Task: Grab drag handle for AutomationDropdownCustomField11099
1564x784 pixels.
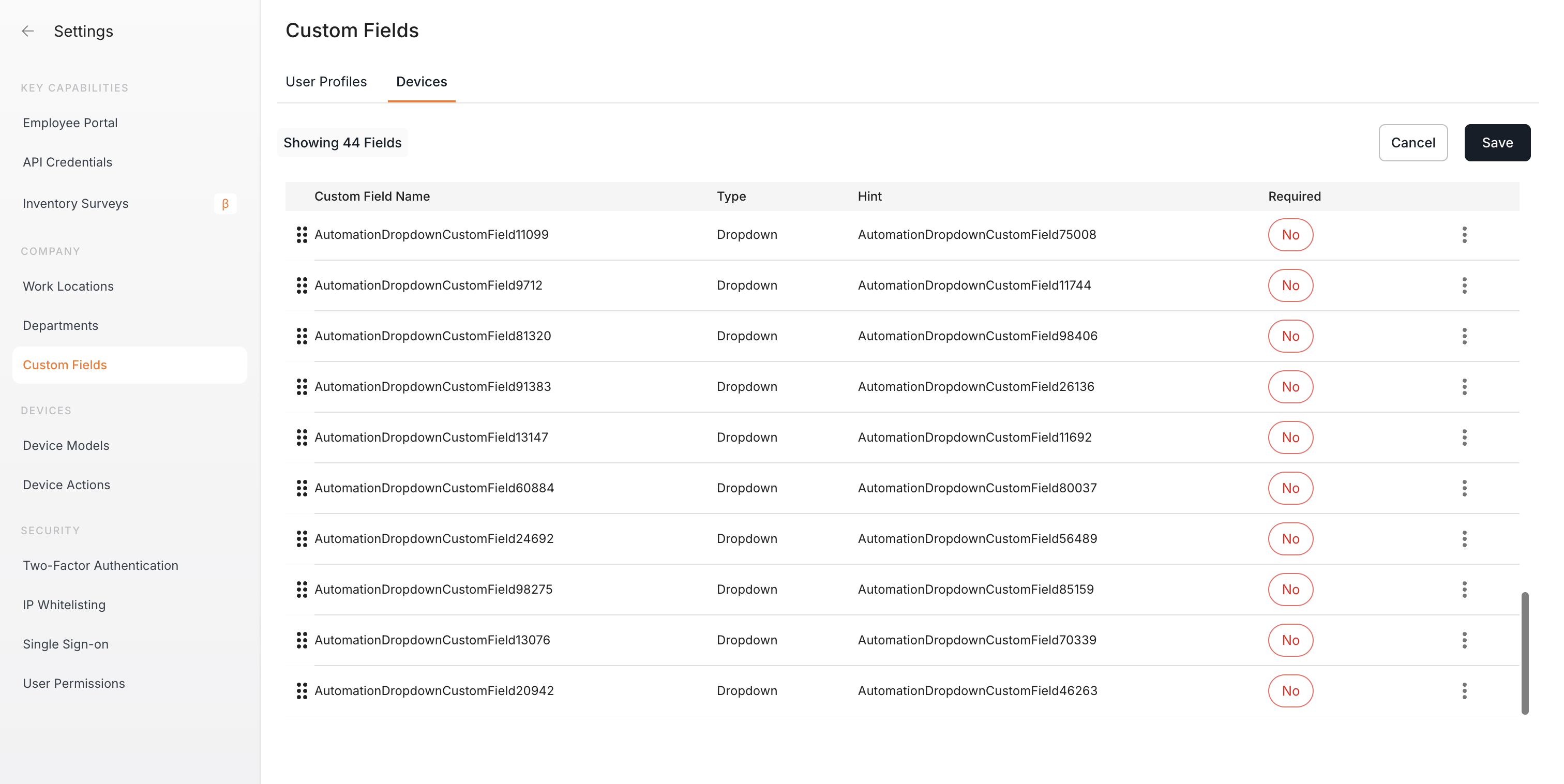Action: (302, 235)
